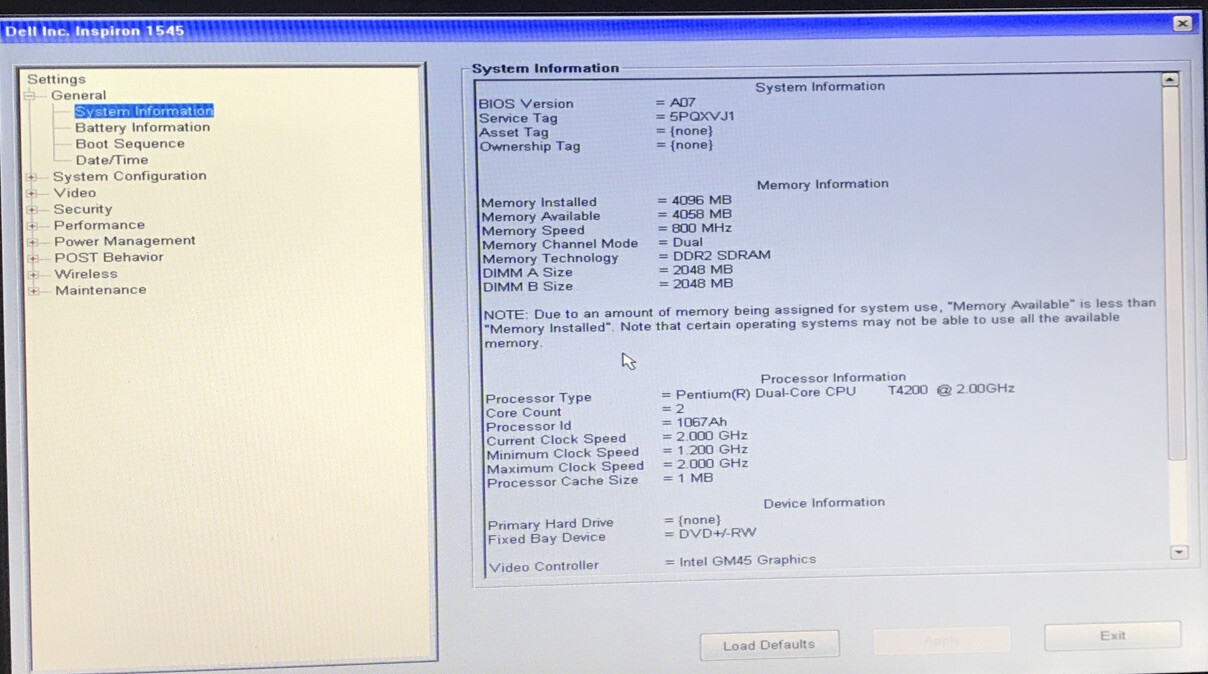Open Boot Sequence settings

[130, 143]
